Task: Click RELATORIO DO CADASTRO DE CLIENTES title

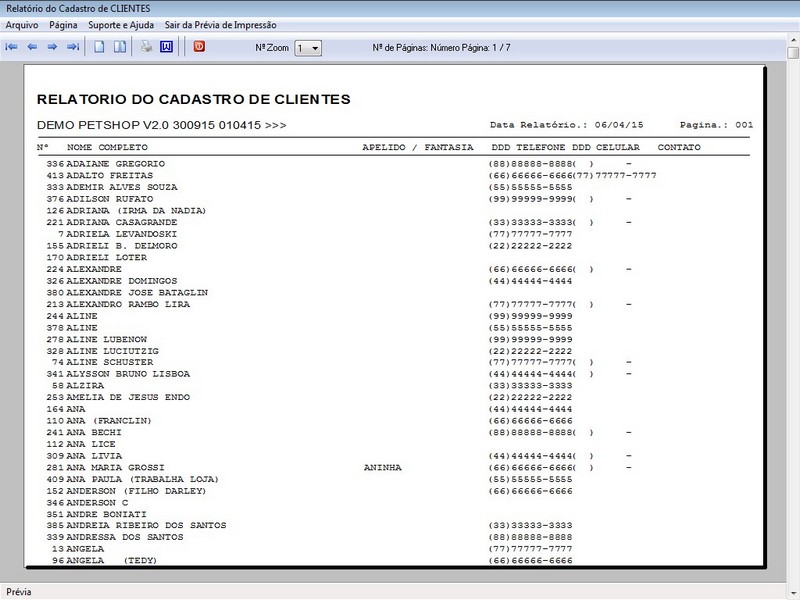Action: point(193,99)
